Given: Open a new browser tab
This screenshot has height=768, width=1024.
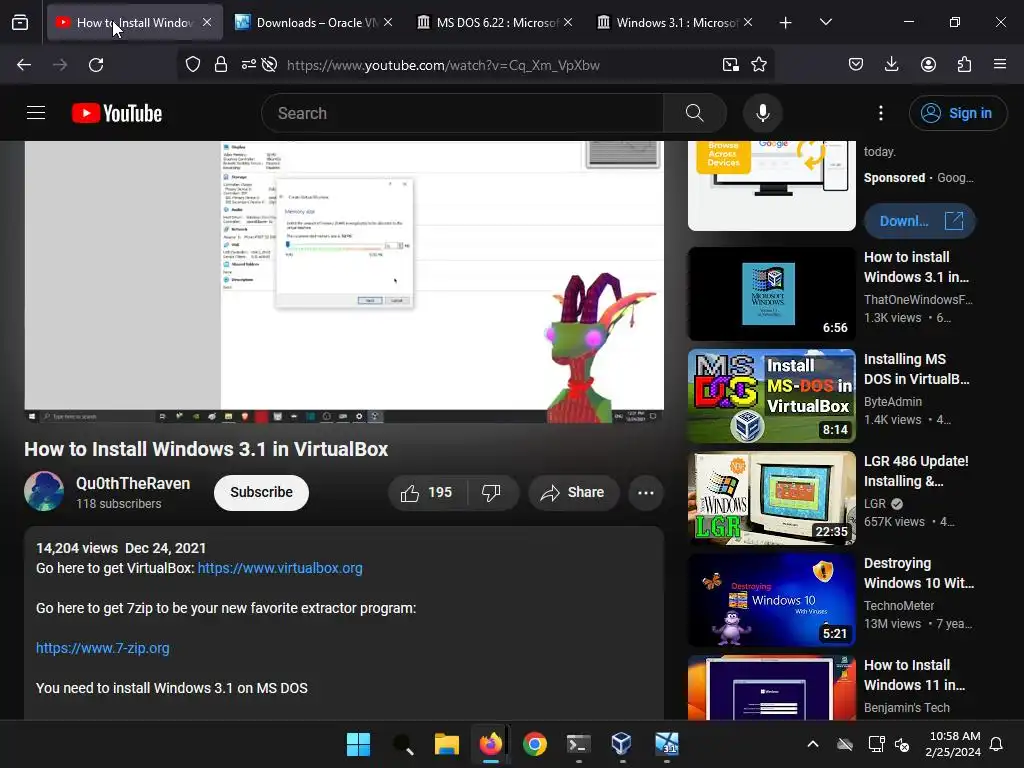Looking at the screenshot, I should pos(786,23).
